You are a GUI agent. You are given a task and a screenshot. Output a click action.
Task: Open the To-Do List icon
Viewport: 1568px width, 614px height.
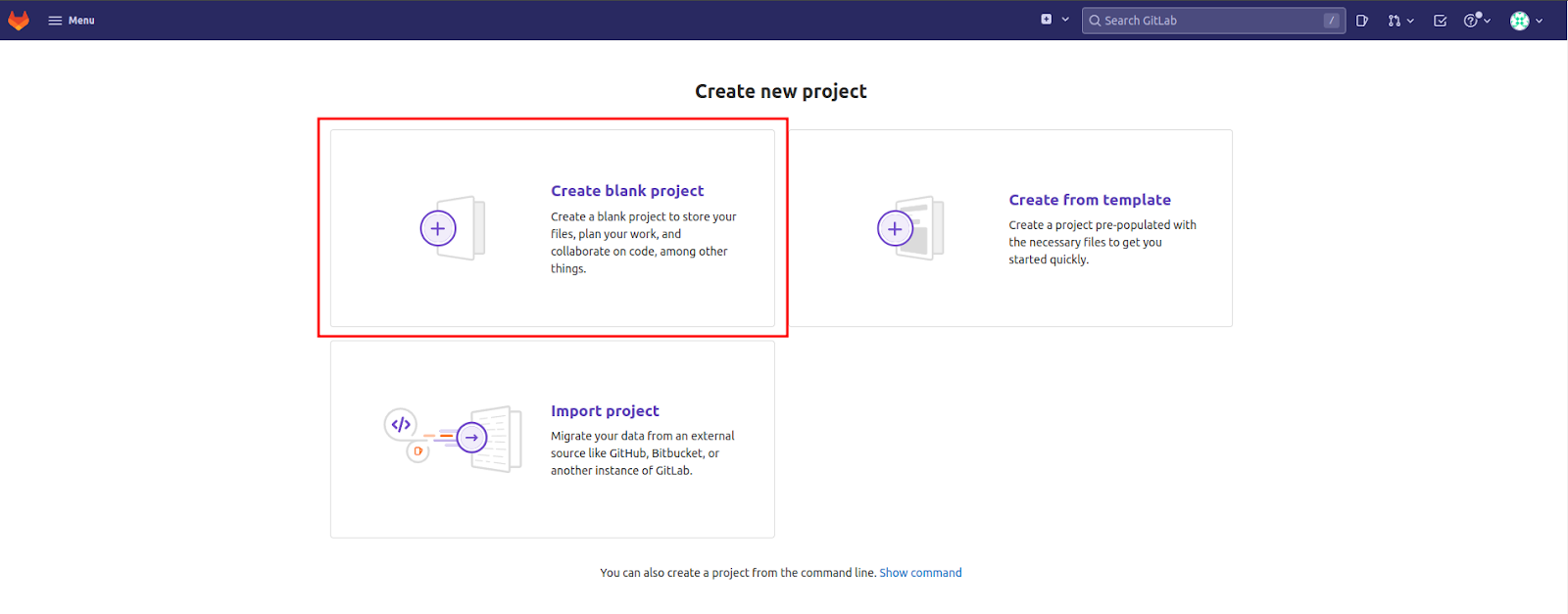point(1441,21)
